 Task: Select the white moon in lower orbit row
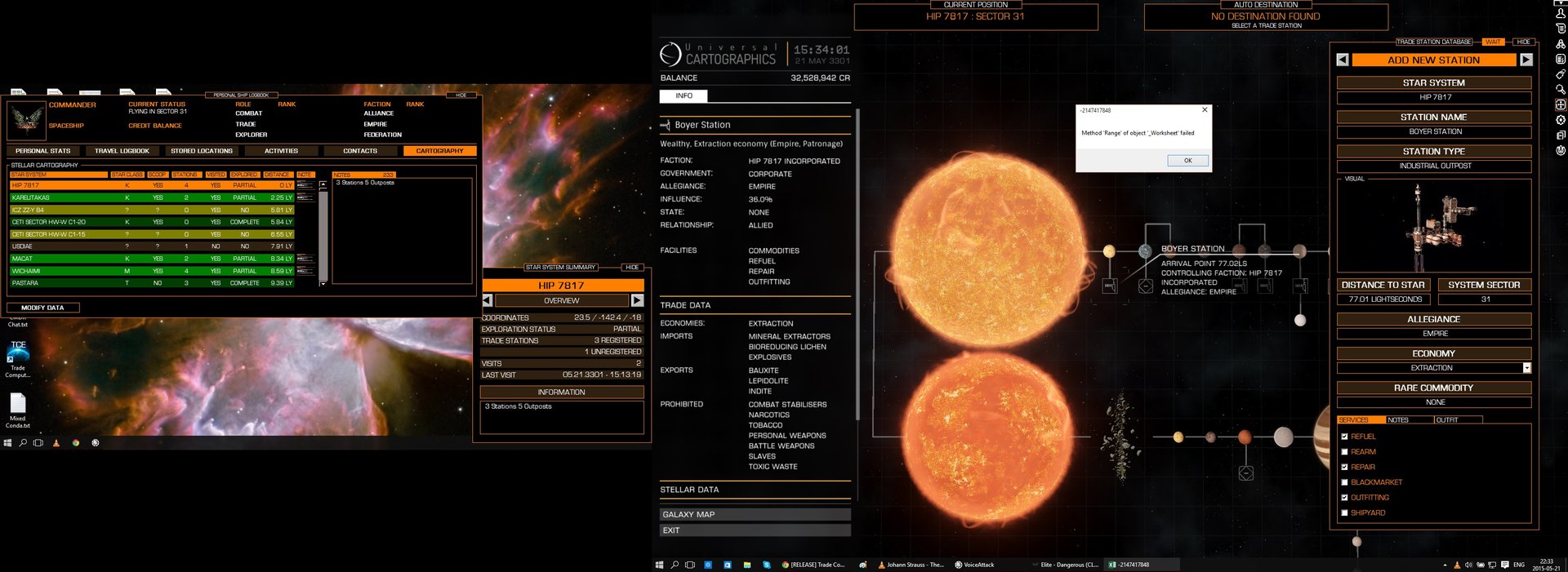[1284, 437]
